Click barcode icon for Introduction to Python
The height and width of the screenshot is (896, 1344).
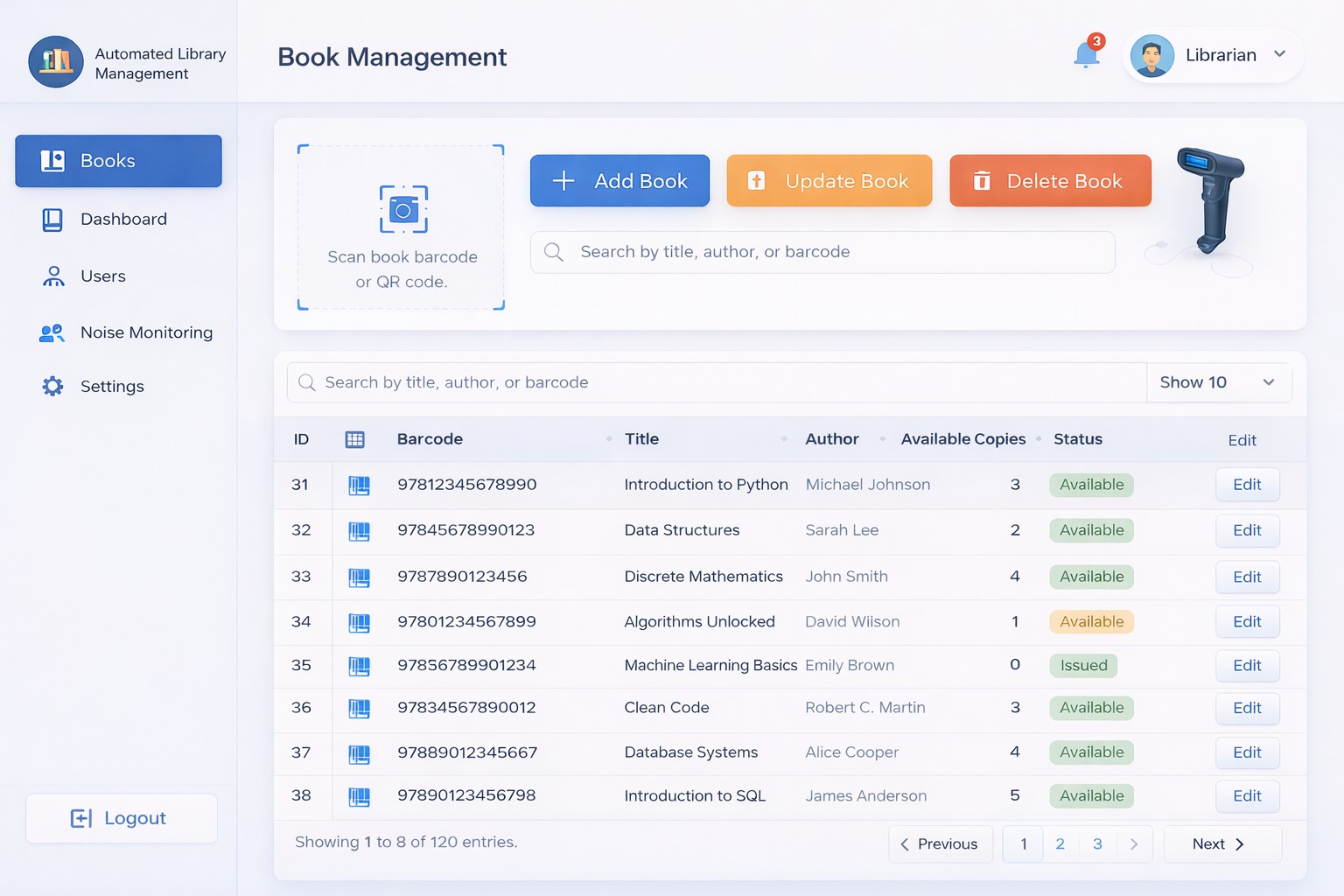pyautogui.click(x=359, y=486)
